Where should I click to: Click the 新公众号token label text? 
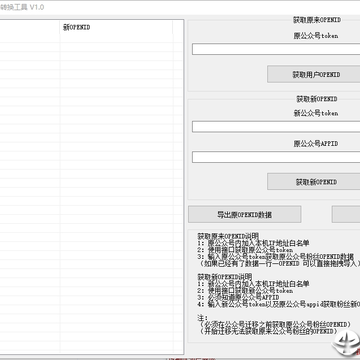(316, 113)
